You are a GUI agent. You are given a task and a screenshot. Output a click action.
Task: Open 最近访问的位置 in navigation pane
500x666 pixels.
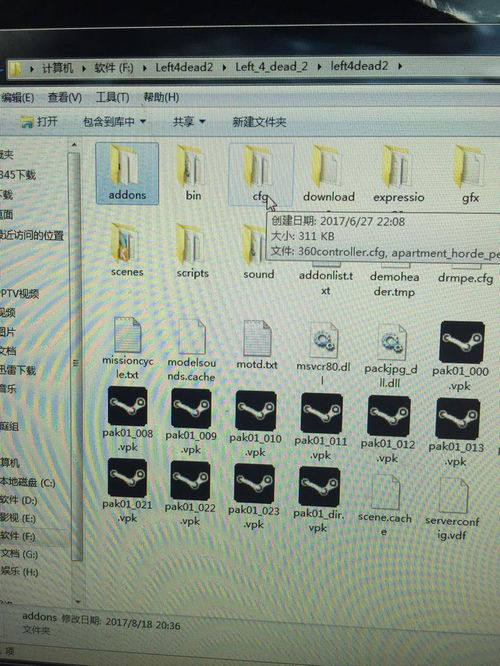click(x=32, y=235)
